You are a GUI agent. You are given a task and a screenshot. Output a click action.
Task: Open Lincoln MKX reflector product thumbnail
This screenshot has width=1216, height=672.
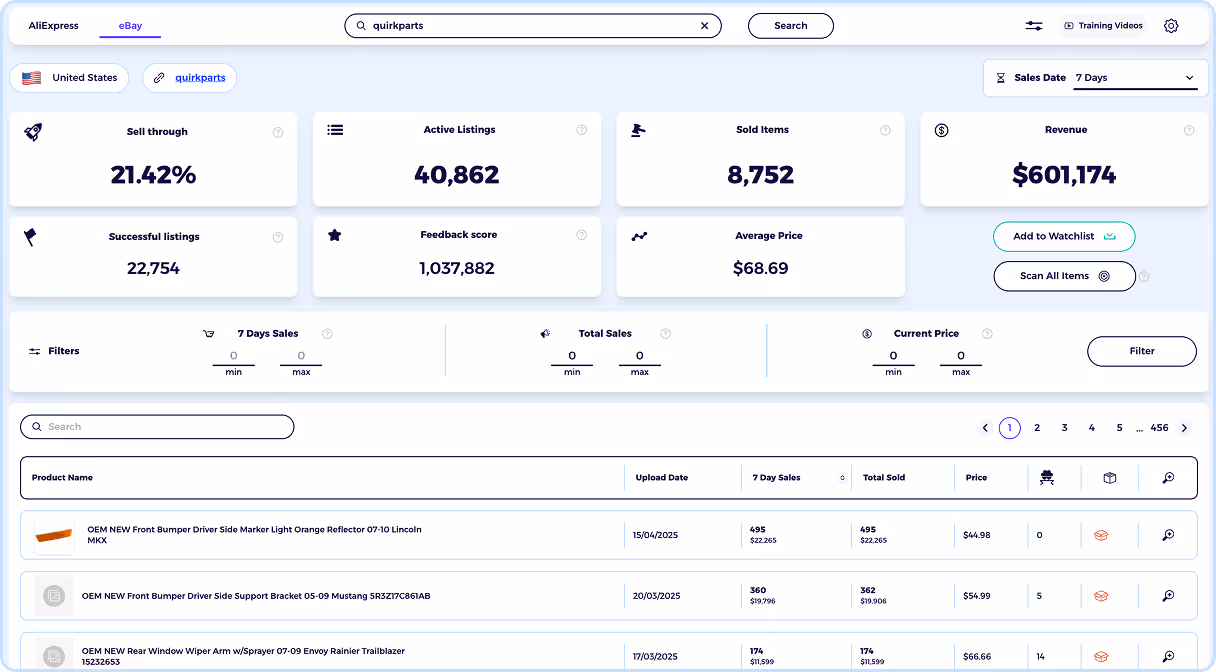click(54, 536)
